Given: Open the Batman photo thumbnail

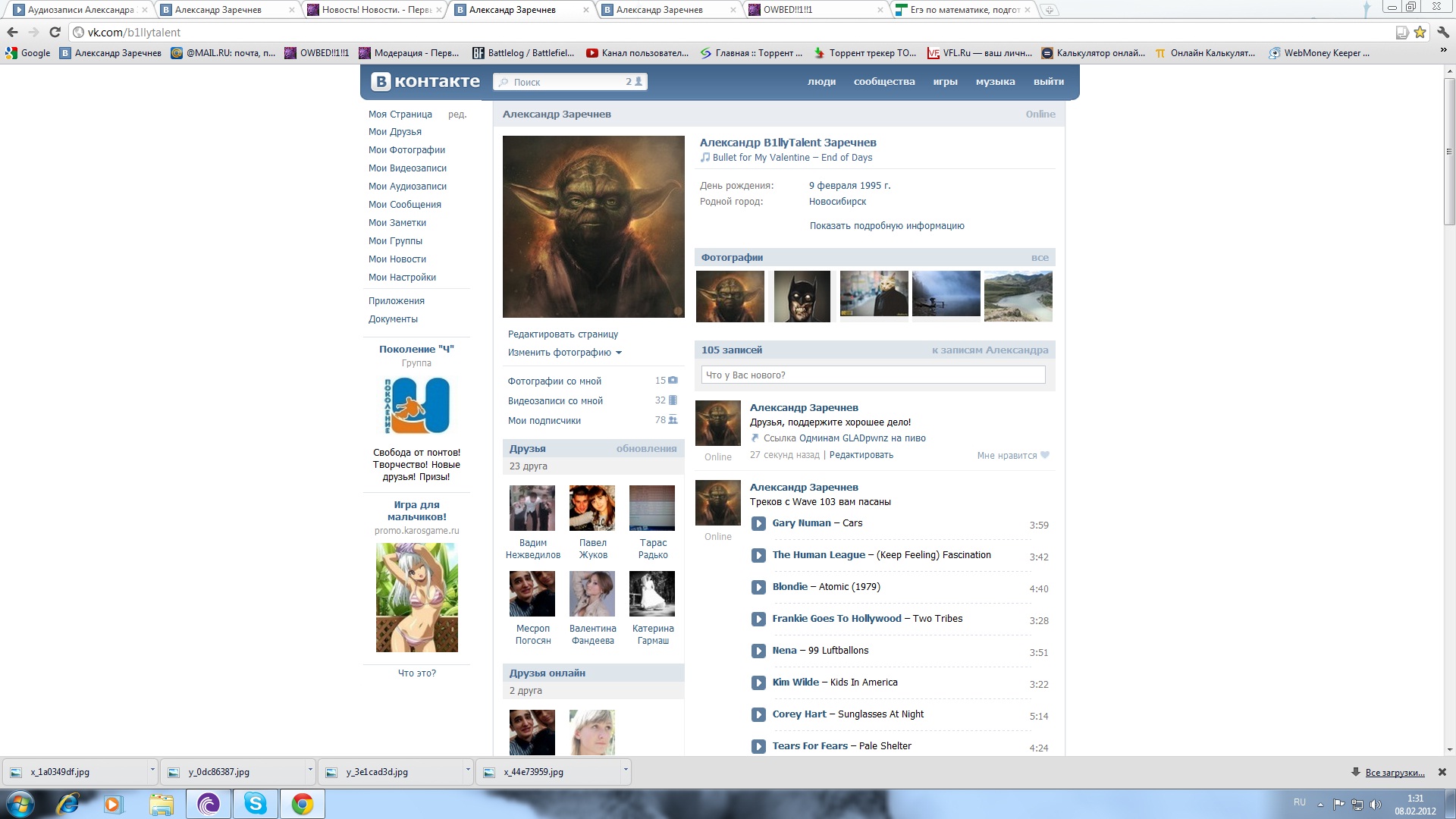Looking at the screenshot, I should tap(802, 297).
